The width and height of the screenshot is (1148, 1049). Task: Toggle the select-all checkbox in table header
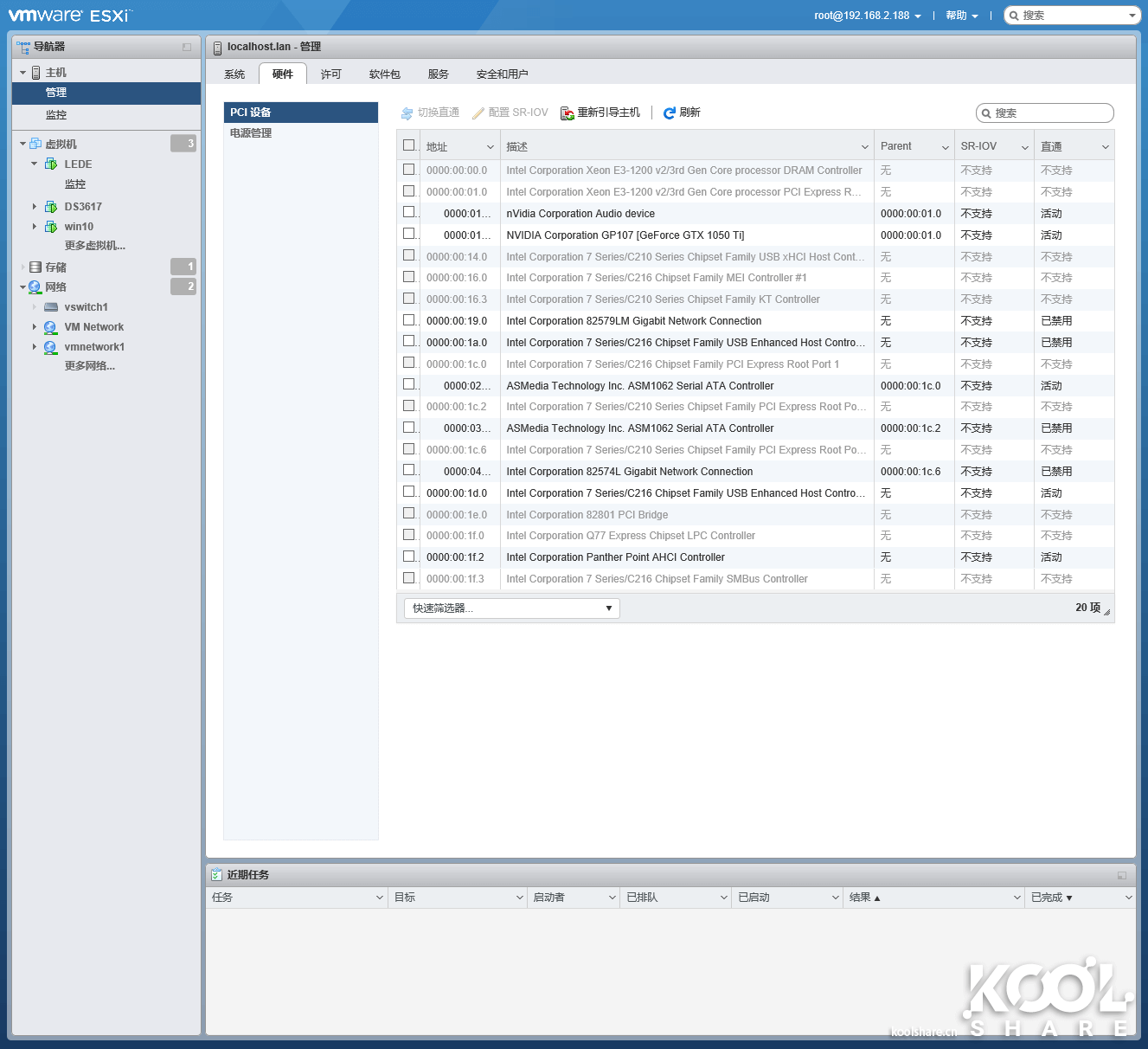point(409,145)
